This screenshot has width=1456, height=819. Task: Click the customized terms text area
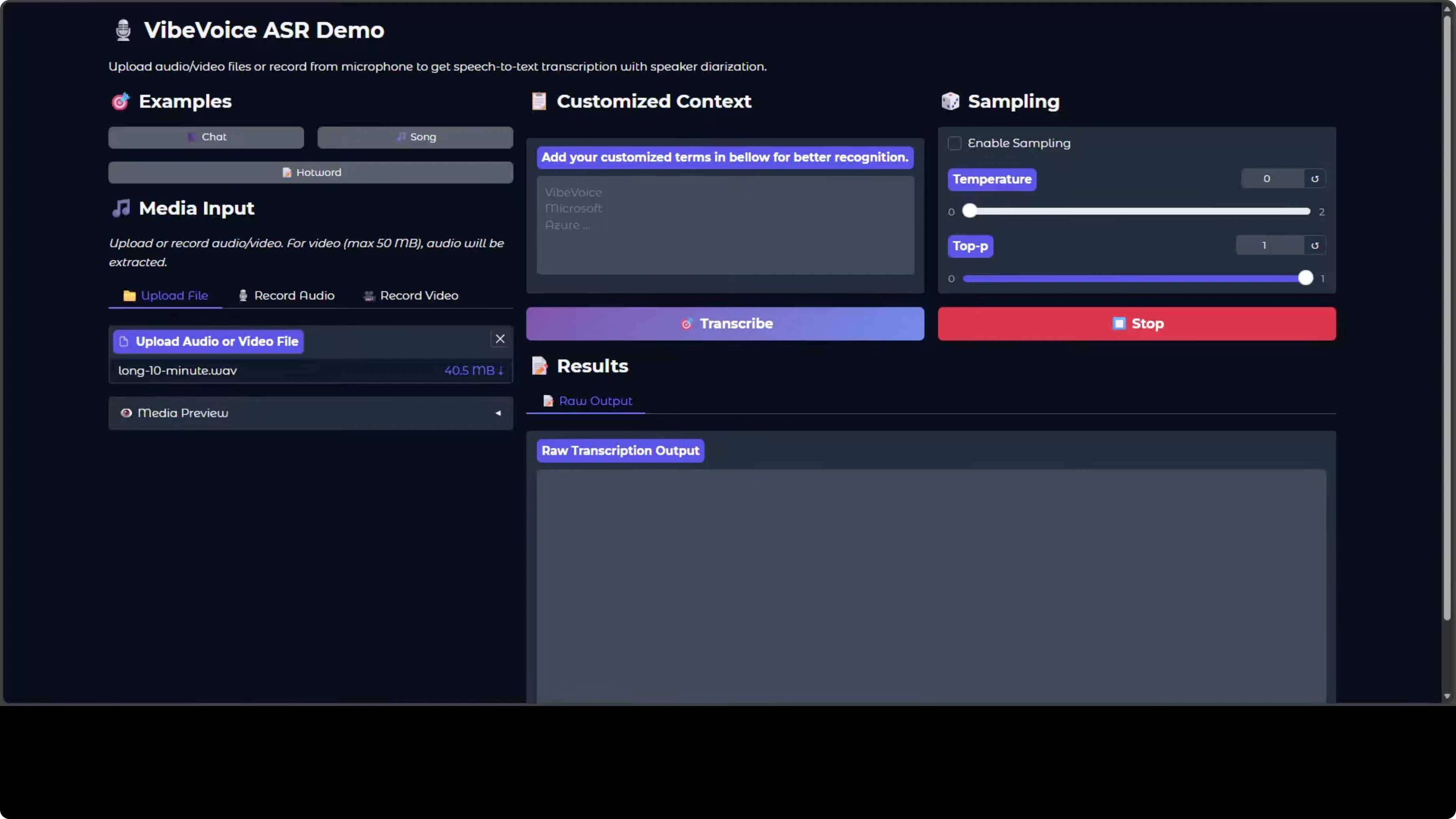725,225
